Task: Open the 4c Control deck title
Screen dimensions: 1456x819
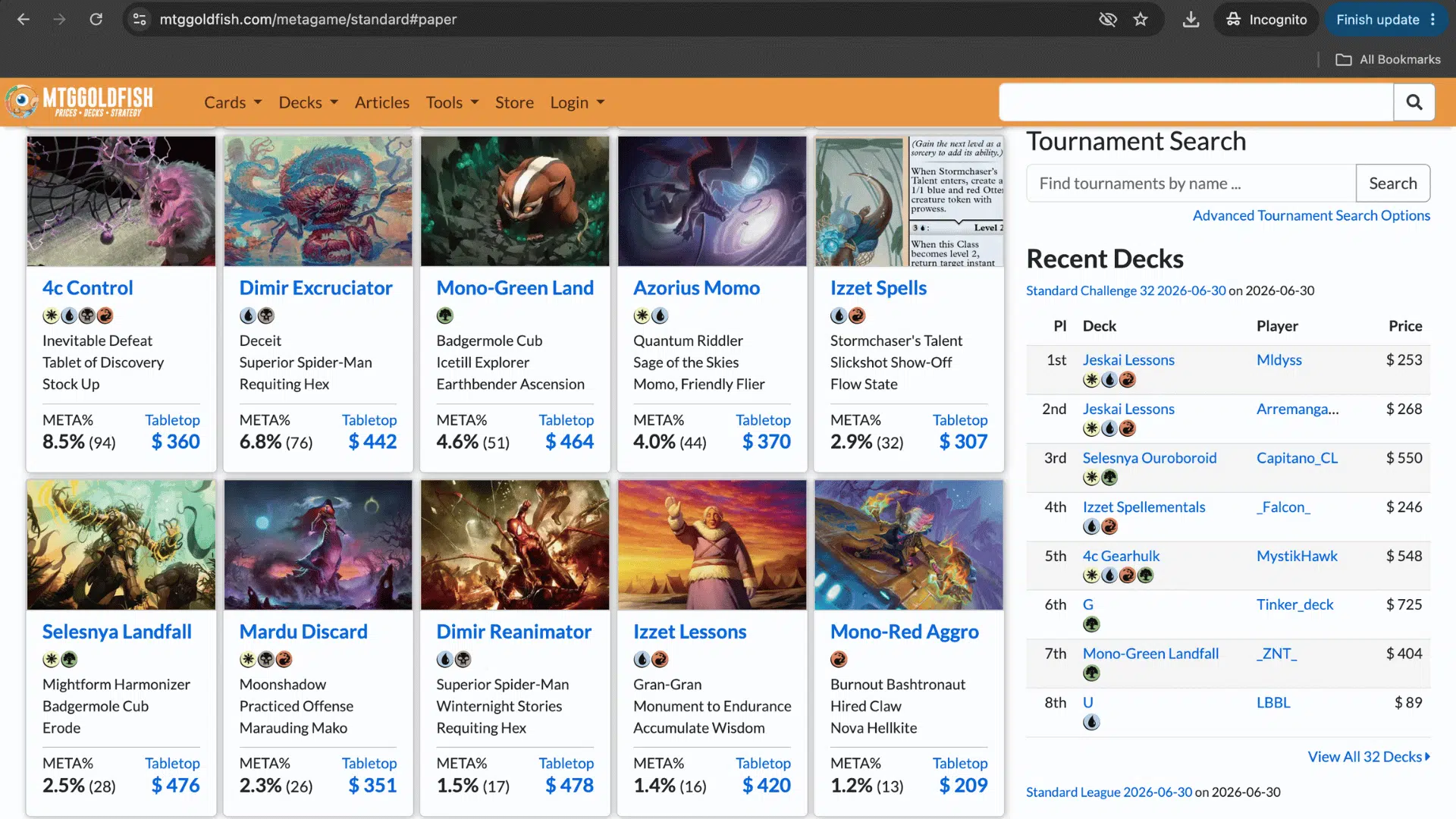Action: pyautogui.click(x=88, y=287)
